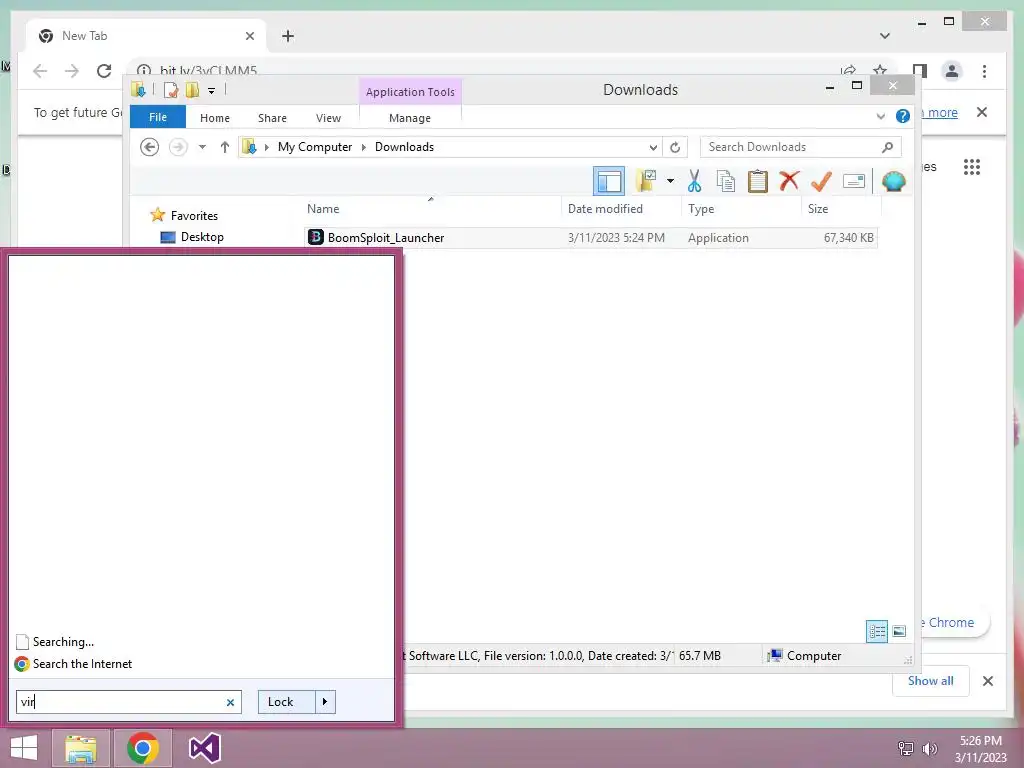This screenshot has height=768, width=1024.
Task: Toggle the preview pane layout icon
Action: (609, 181)
